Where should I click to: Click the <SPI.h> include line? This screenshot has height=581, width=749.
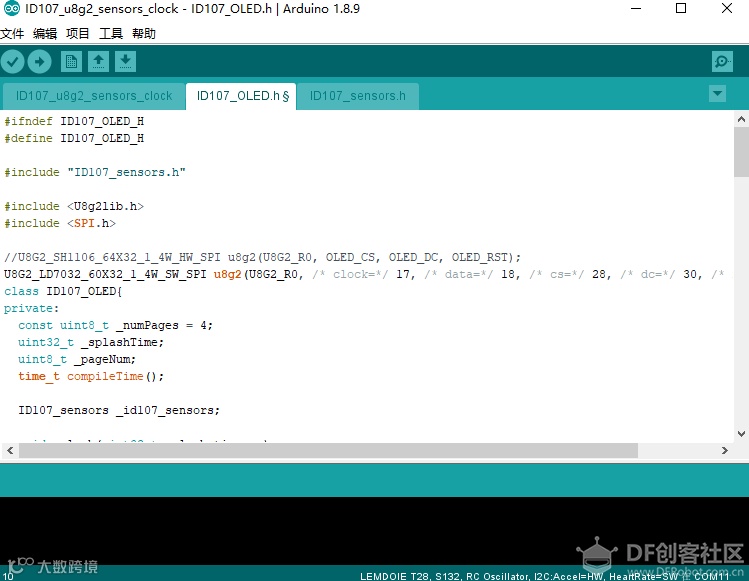tap(60, 223)
